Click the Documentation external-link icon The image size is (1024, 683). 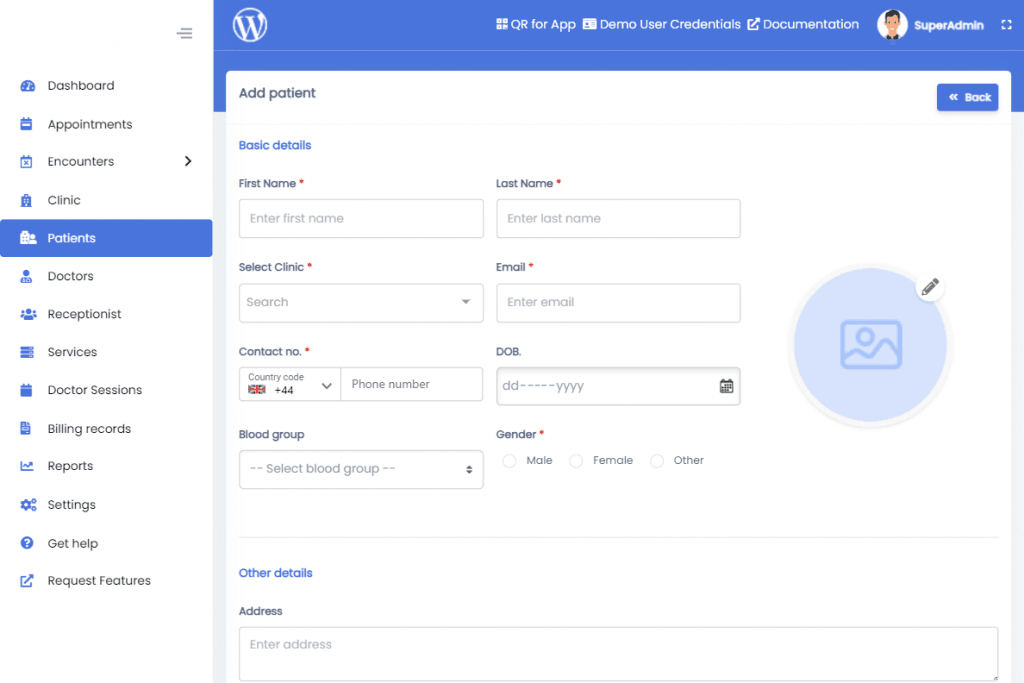753,24
